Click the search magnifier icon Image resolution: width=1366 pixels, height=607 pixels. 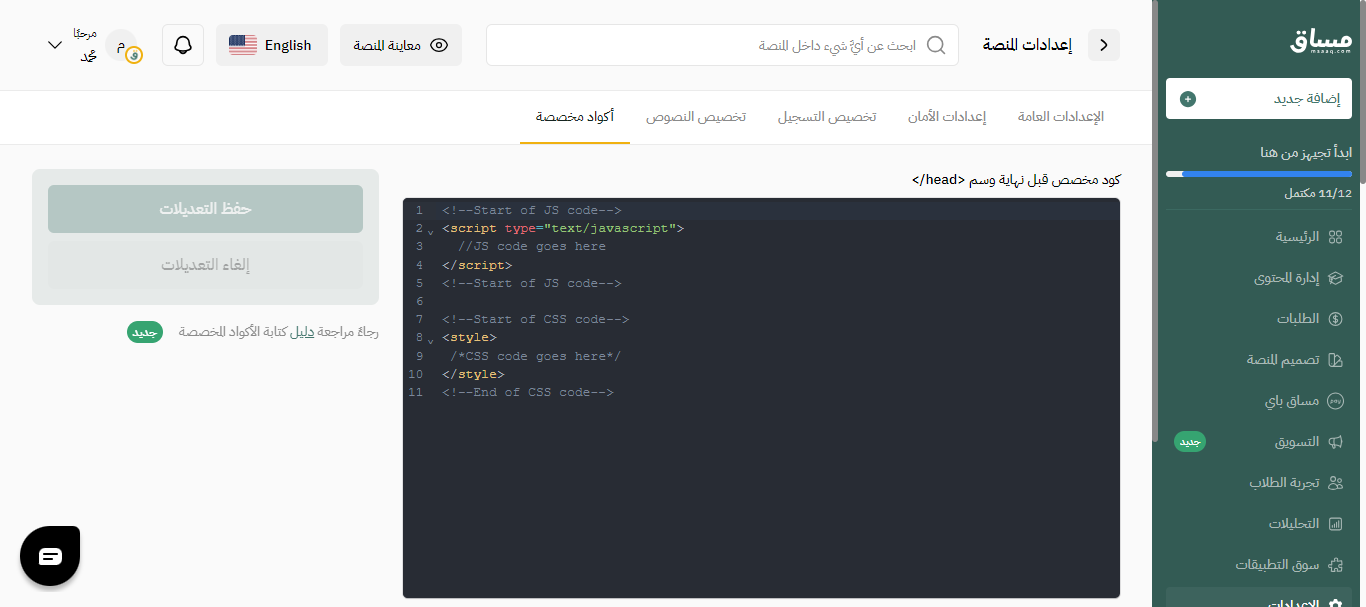(x=936, y=45)
